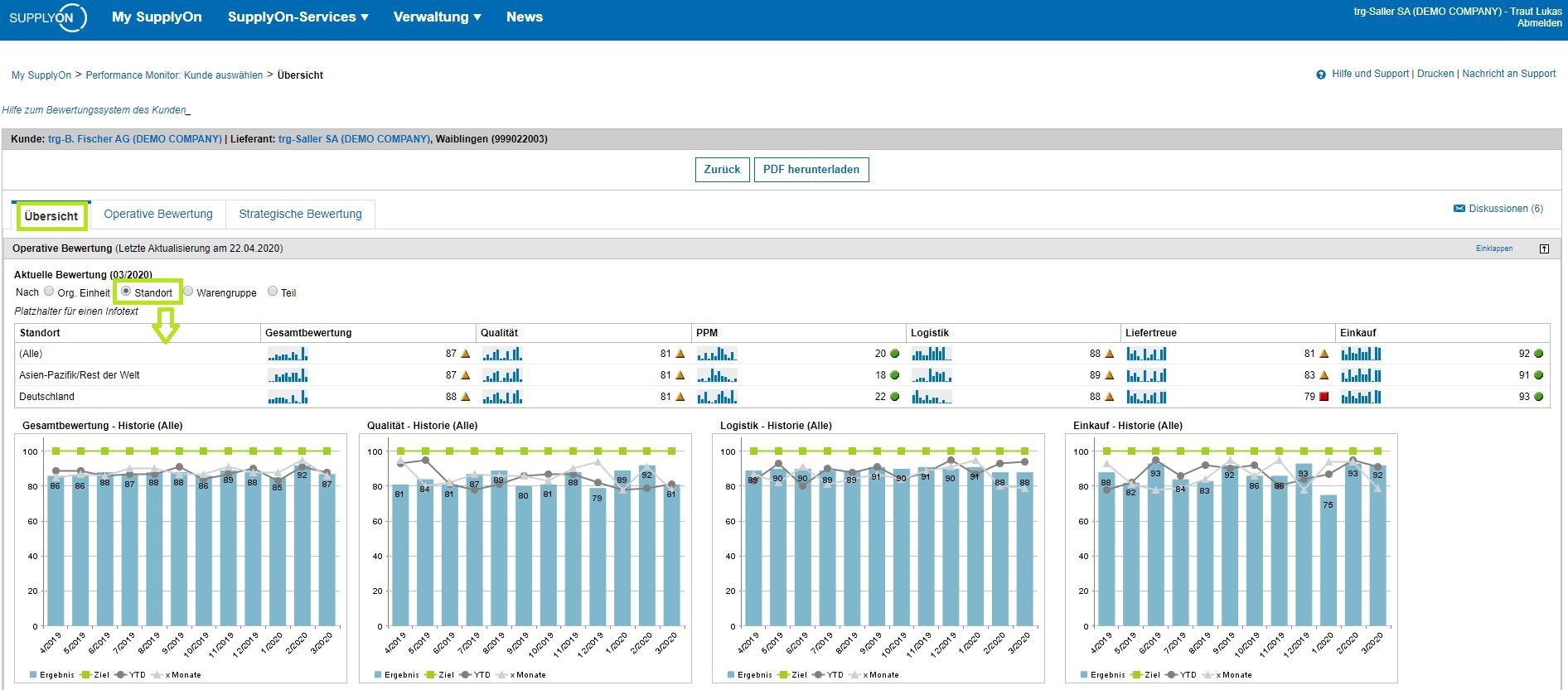
Task: Open Liefertreue sparkline for Asien-Pazifik/Rest der Welt
Action: (1146, 375)
